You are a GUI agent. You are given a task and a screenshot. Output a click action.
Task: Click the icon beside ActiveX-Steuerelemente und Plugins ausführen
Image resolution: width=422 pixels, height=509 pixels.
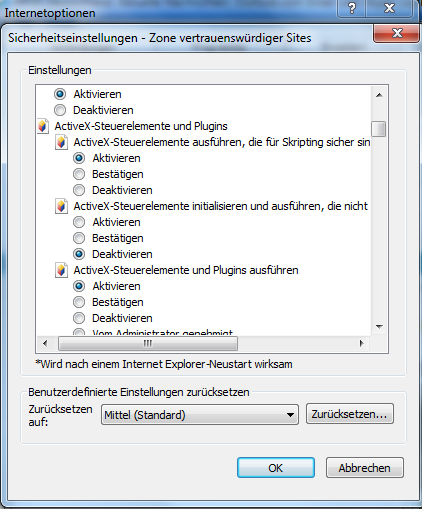61,270
